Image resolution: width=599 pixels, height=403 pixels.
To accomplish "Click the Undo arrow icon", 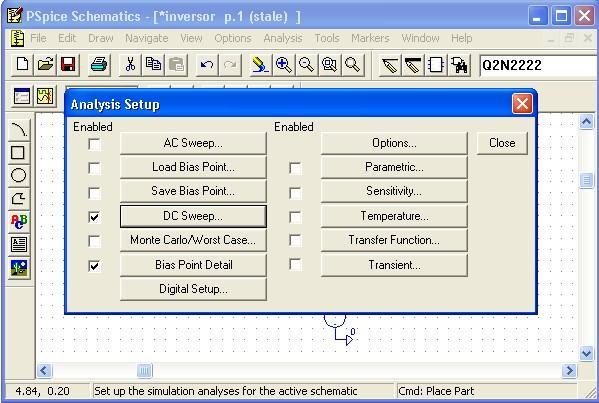I will (x=207, y=64).
